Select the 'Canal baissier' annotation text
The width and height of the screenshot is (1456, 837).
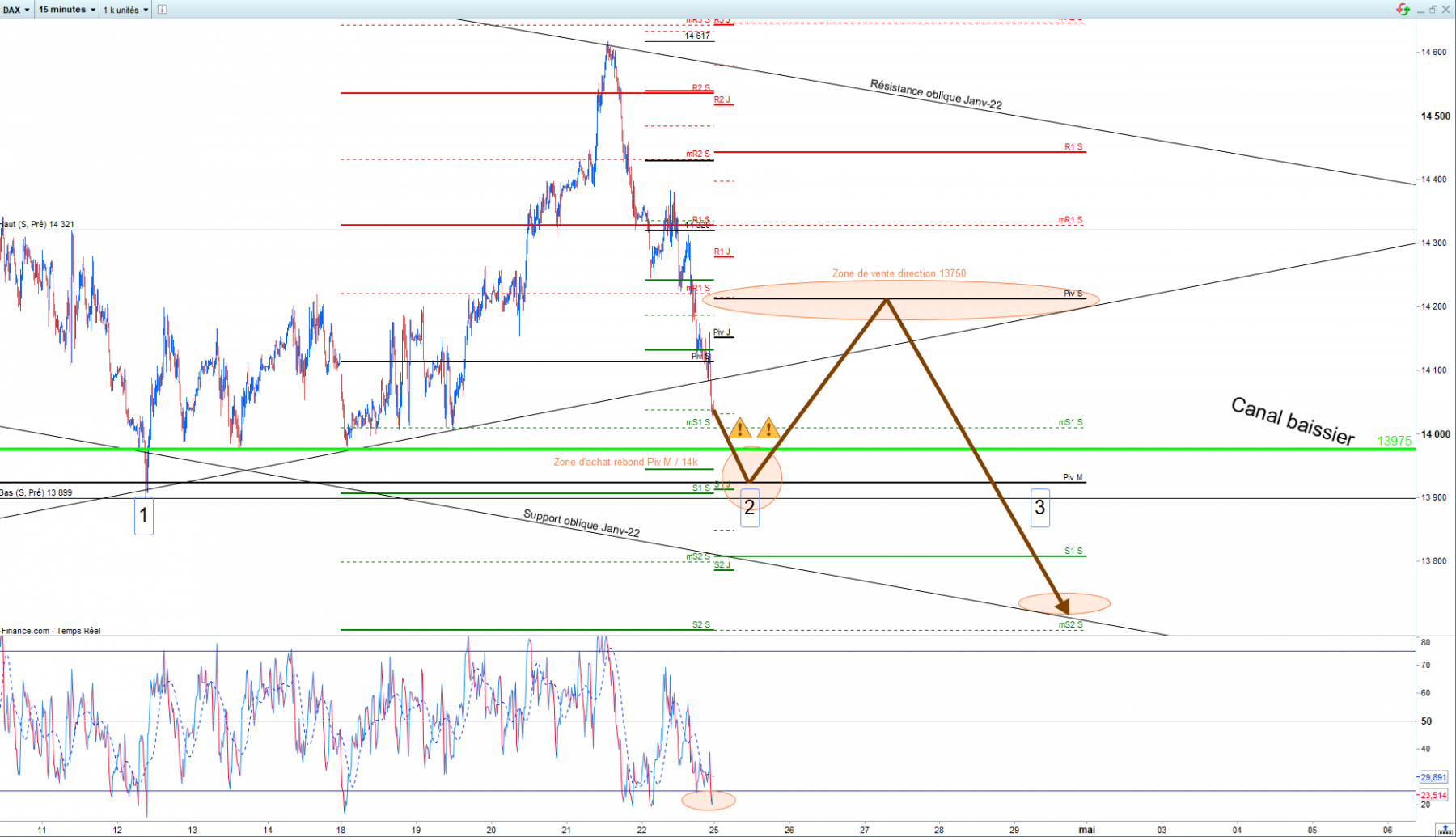1293,421
